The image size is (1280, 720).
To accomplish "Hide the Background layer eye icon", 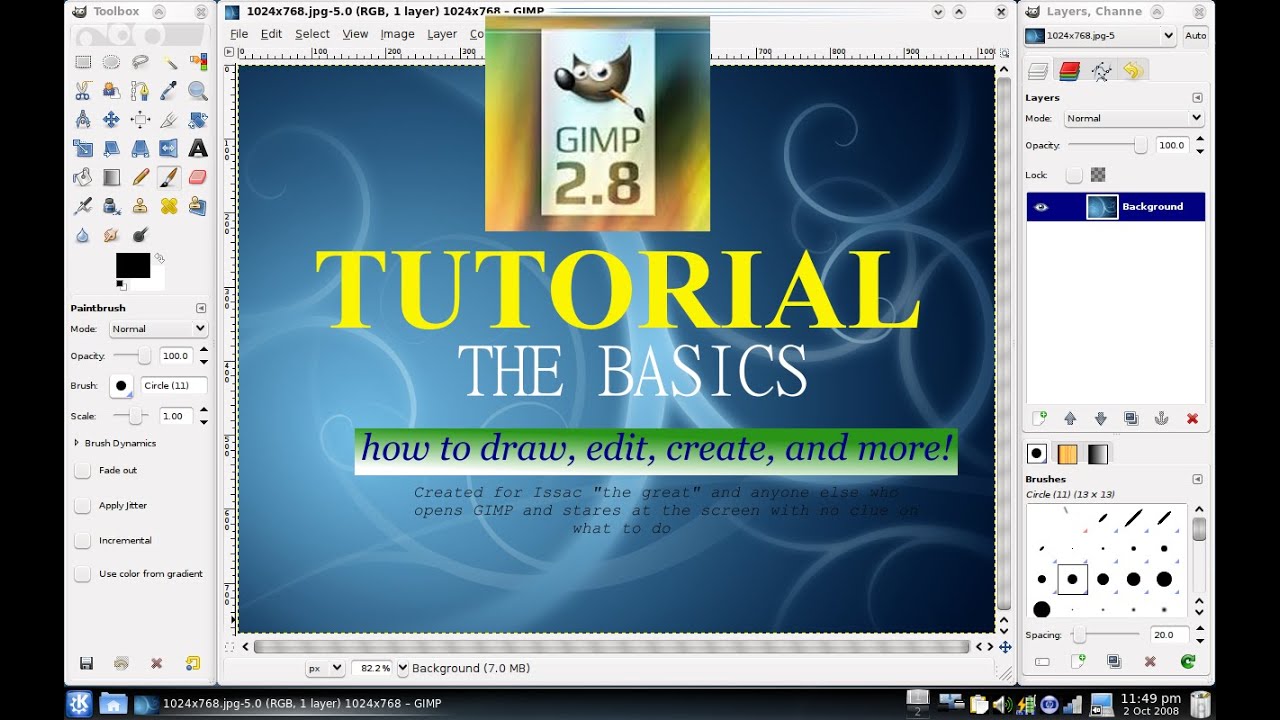I will coord(1042,207).
